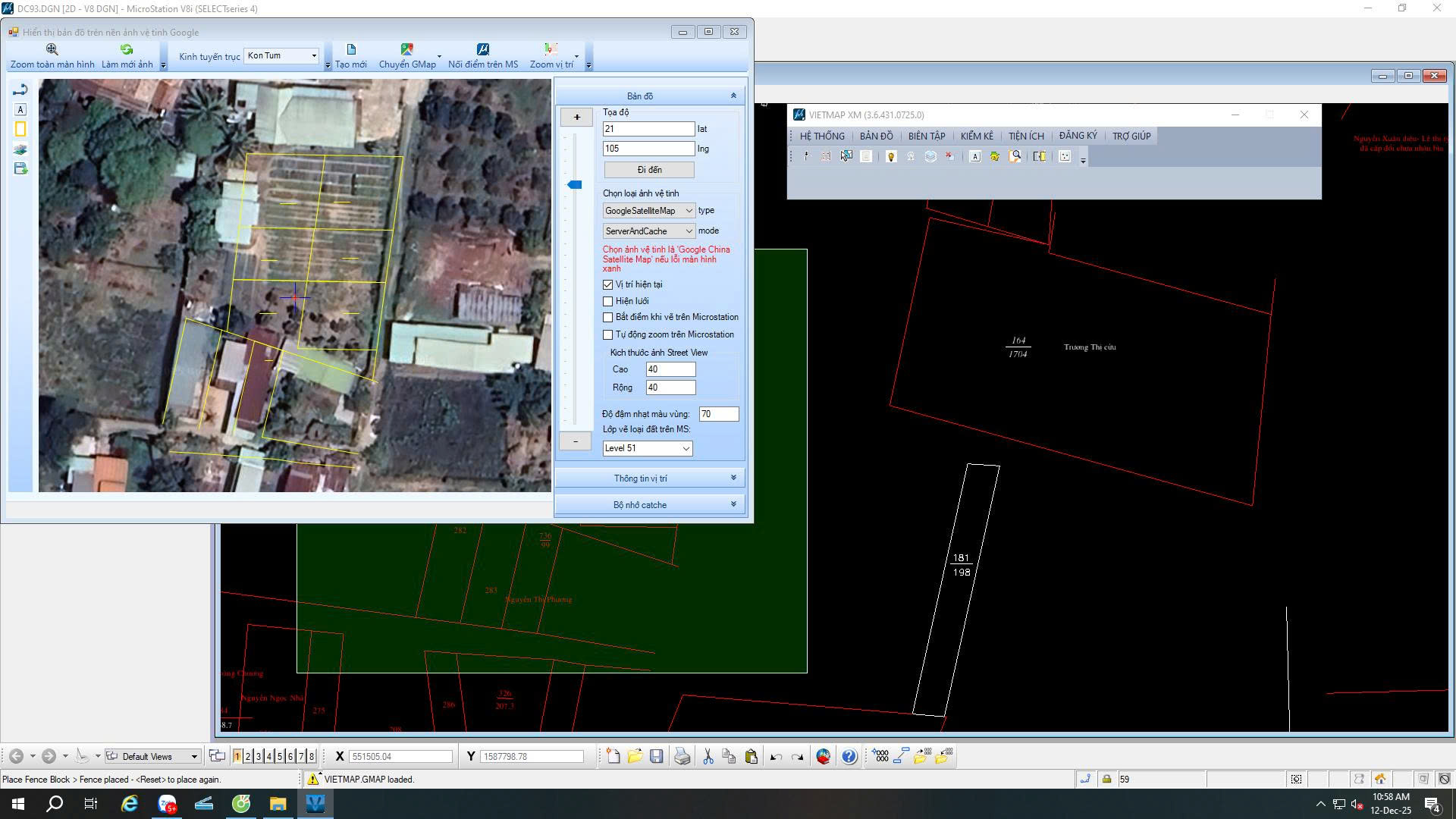Click Làm mới ảnh refresh icon
The width and height of the screenshot is (1456, 819).
(127, 49)
